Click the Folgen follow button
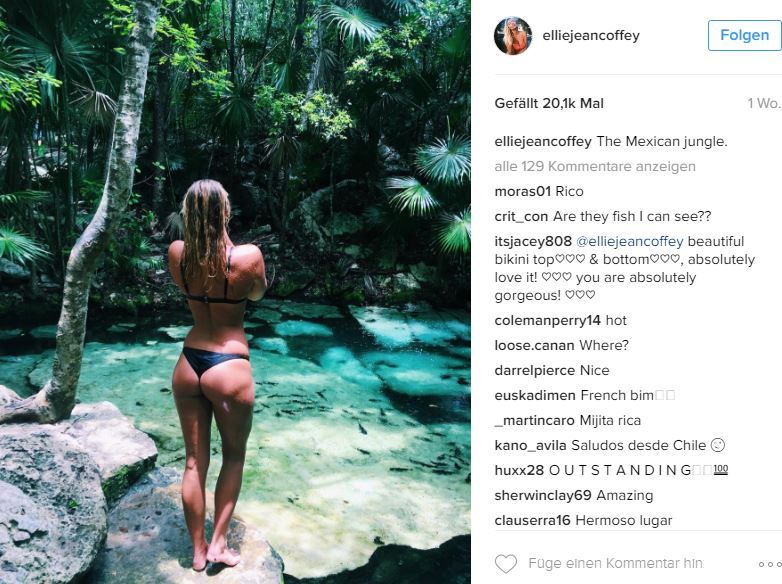Image resolution: width=782 pixels, height=584 pixels. pyautogui.click(x=745, y=35)
